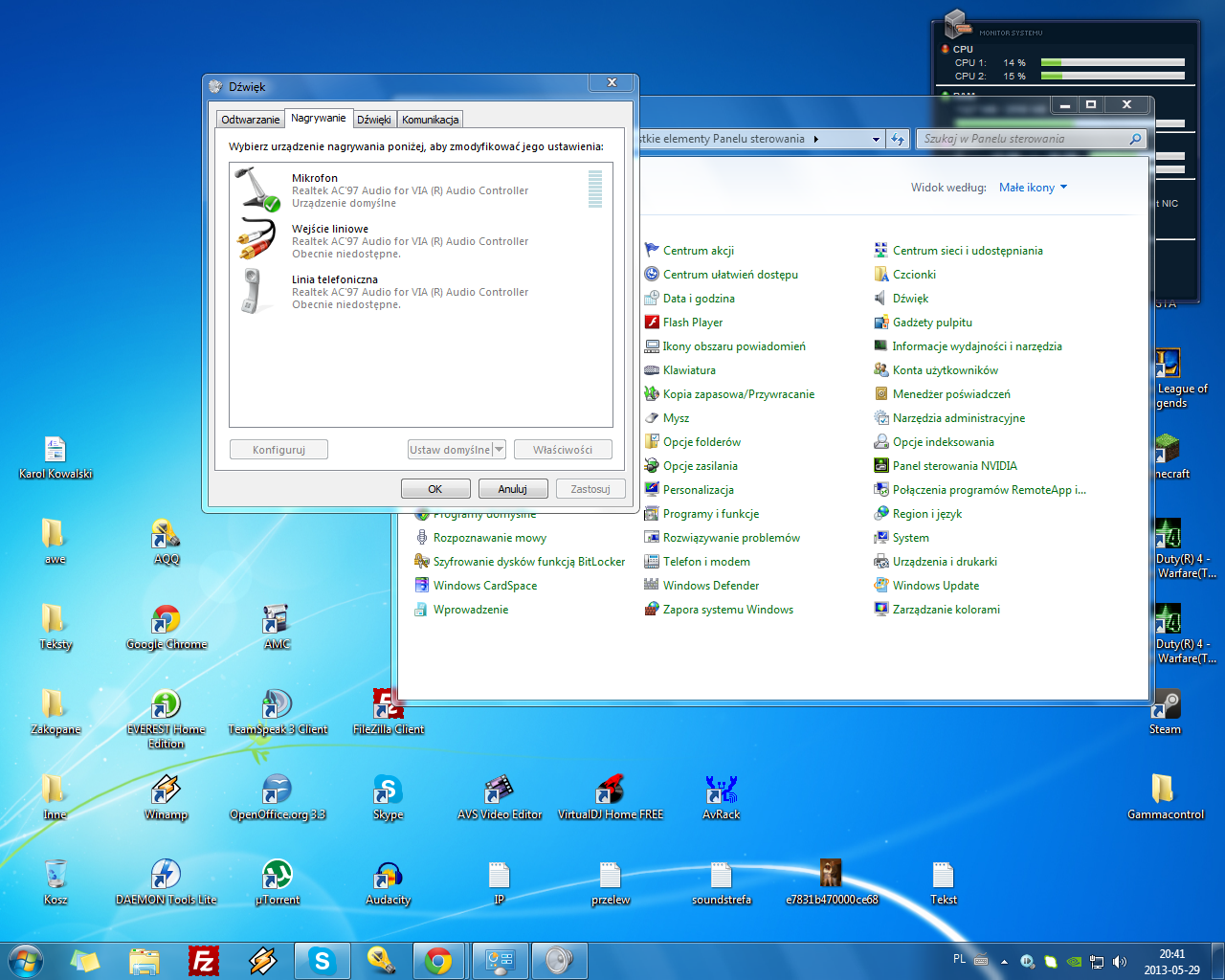Open AVS Video Editor desktop icon
The width and height of the screenshot is (1225, 980).
point(500,797)
